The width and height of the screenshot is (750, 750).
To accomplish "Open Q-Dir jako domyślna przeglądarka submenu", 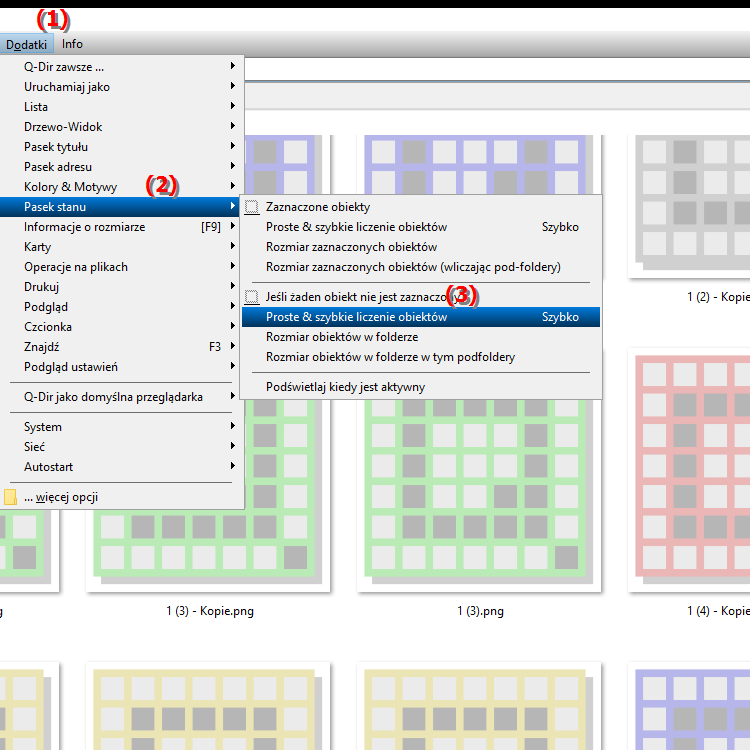I will coord(122,397).
